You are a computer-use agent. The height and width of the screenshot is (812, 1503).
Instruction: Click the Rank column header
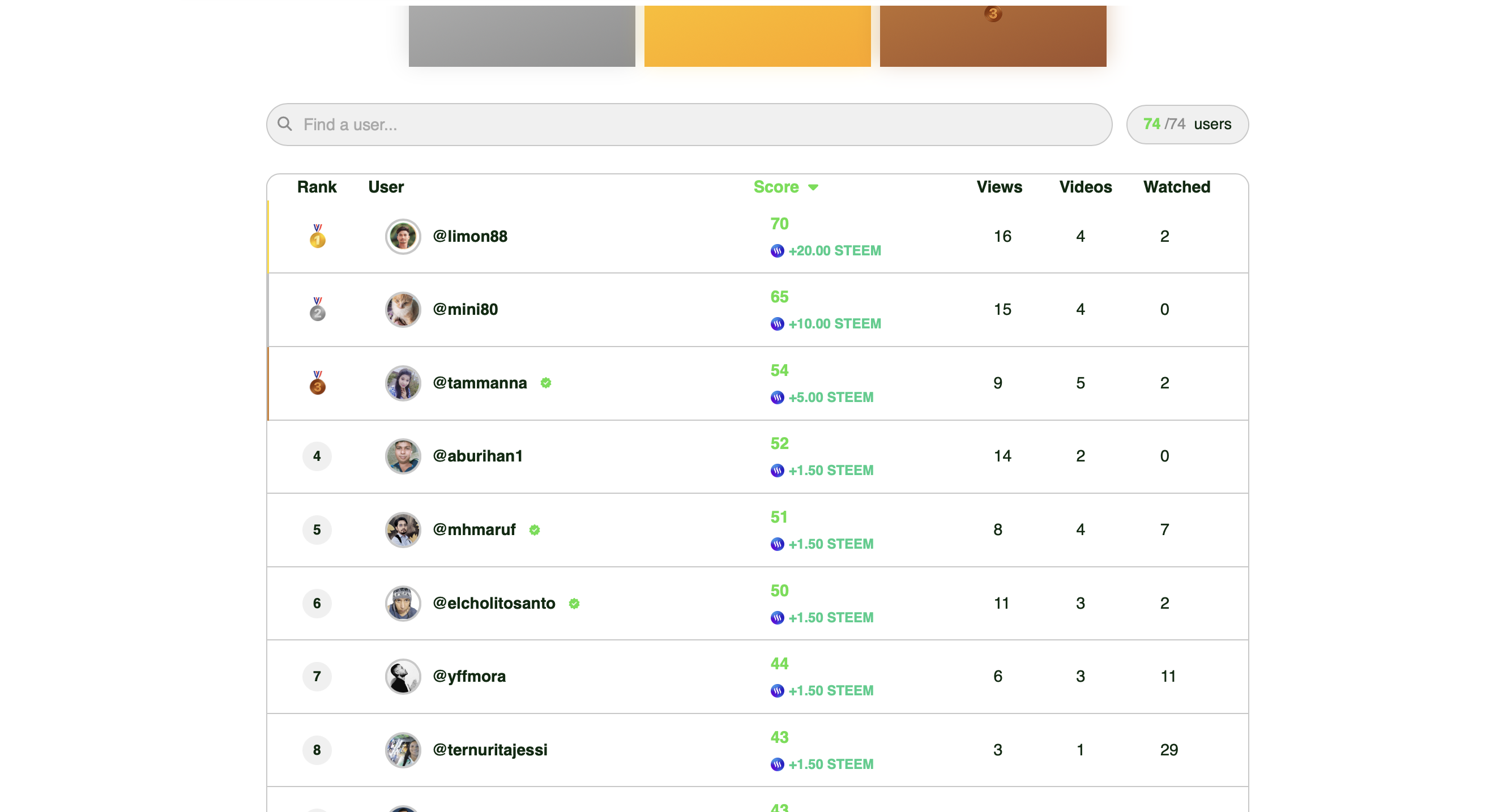pos(317,187)
